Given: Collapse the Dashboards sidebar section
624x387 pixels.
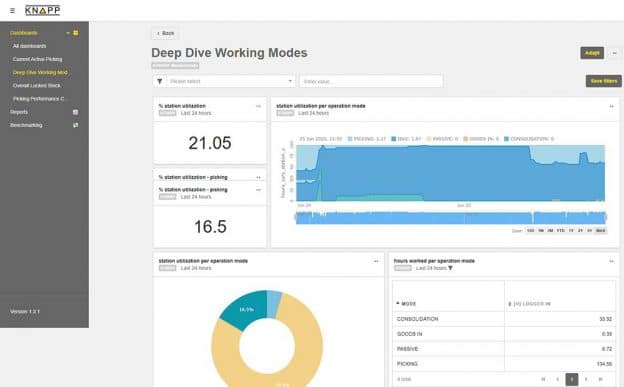Looking at the screenshot, I should (68, 33).
